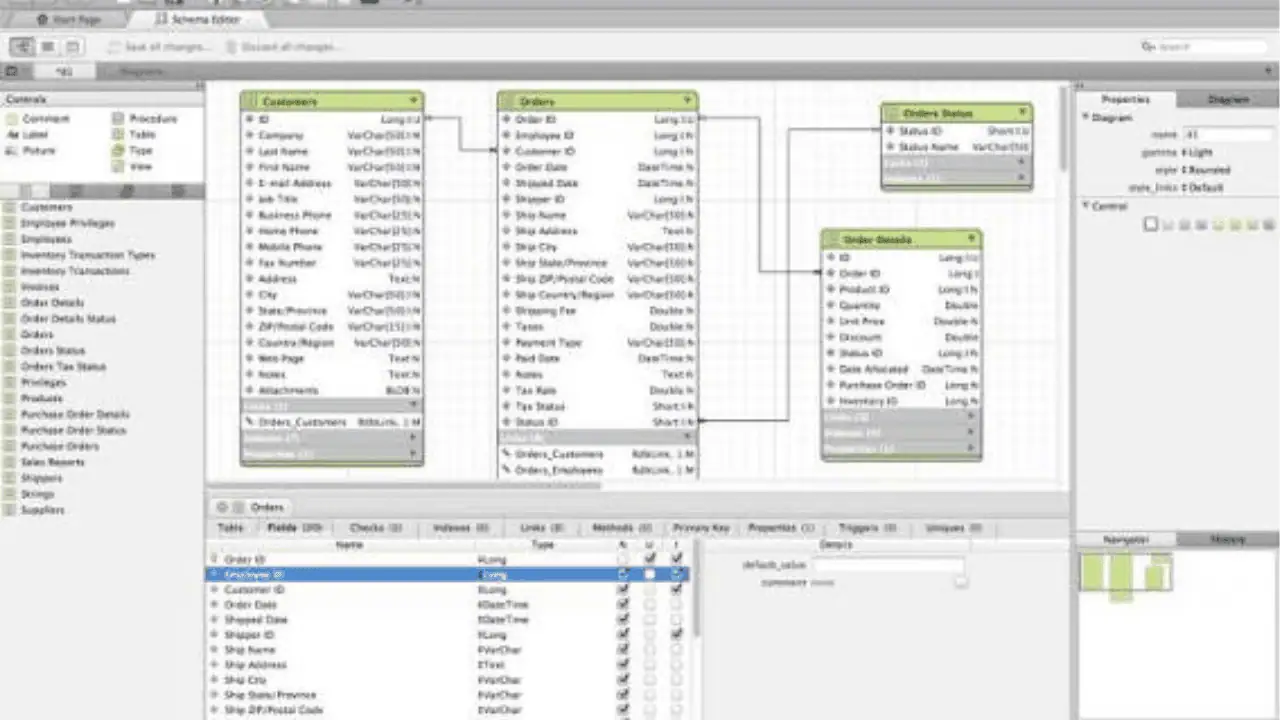Select the Type control in Controls panel
This screenshot has width=1280, height=720.
[x=133, y=150]
